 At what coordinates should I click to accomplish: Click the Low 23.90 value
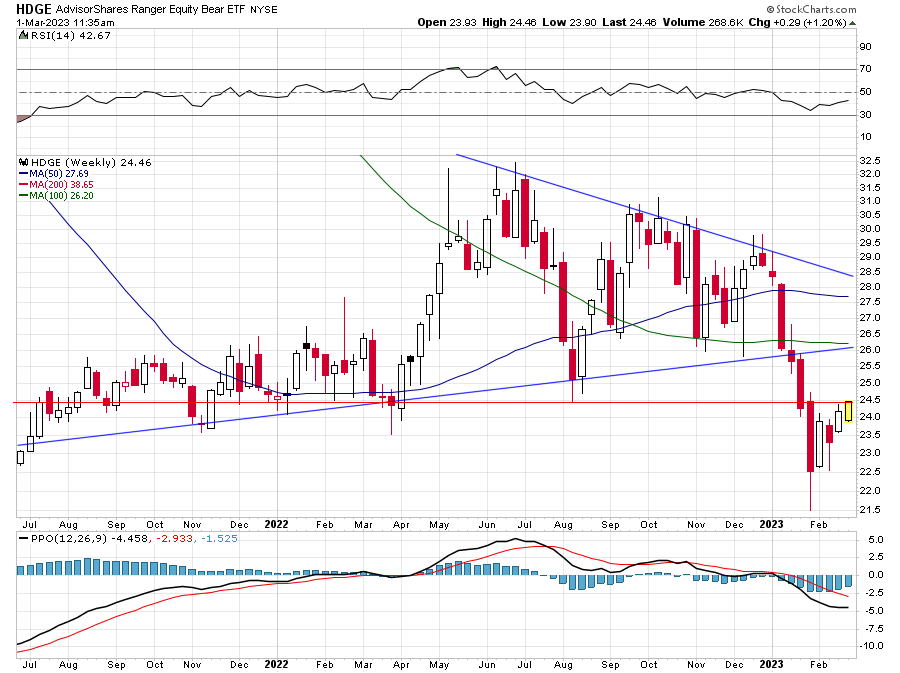point(569,22)
